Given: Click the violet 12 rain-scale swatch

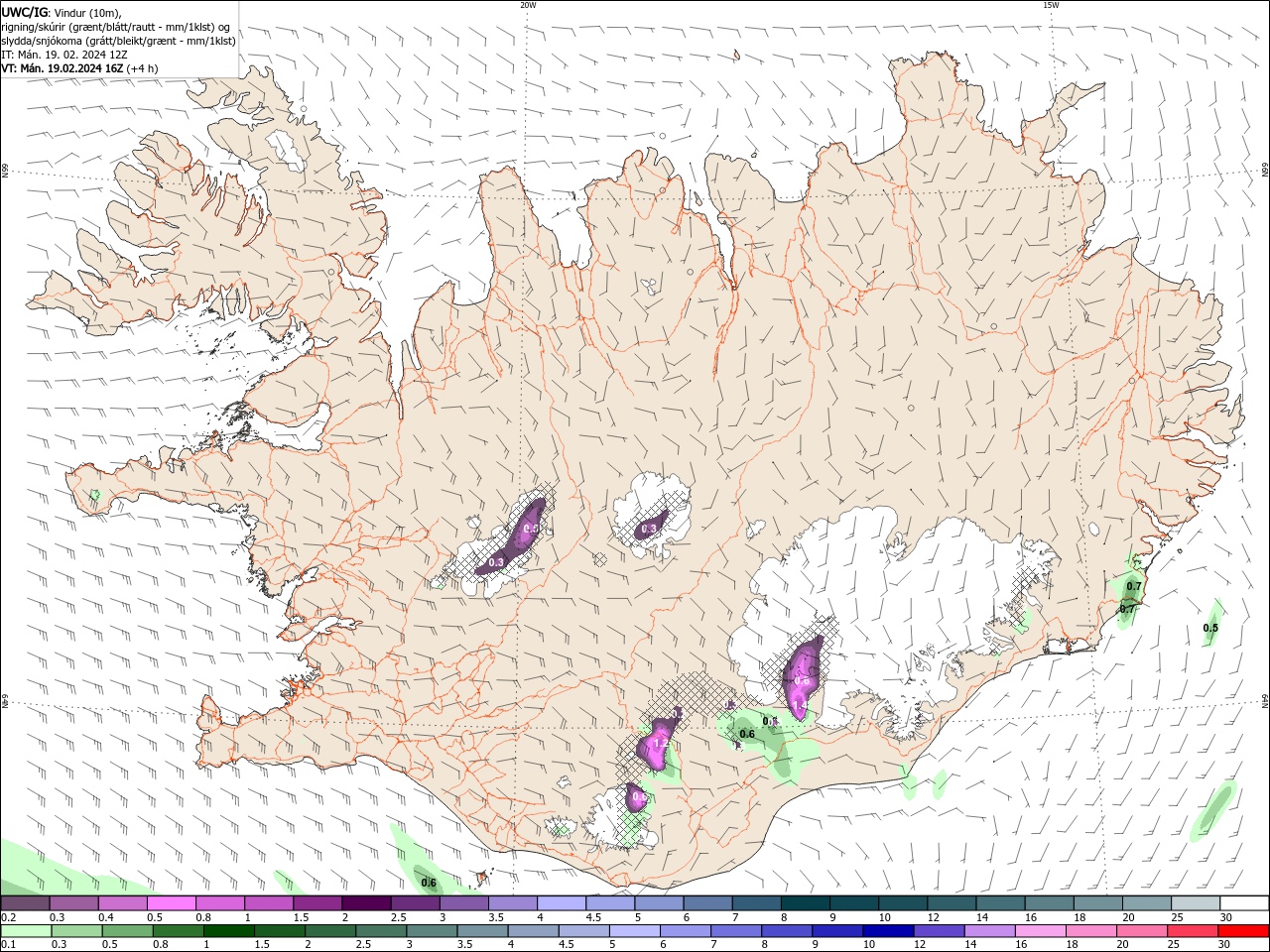Looking at the screenshot, I should click(940, 931).
